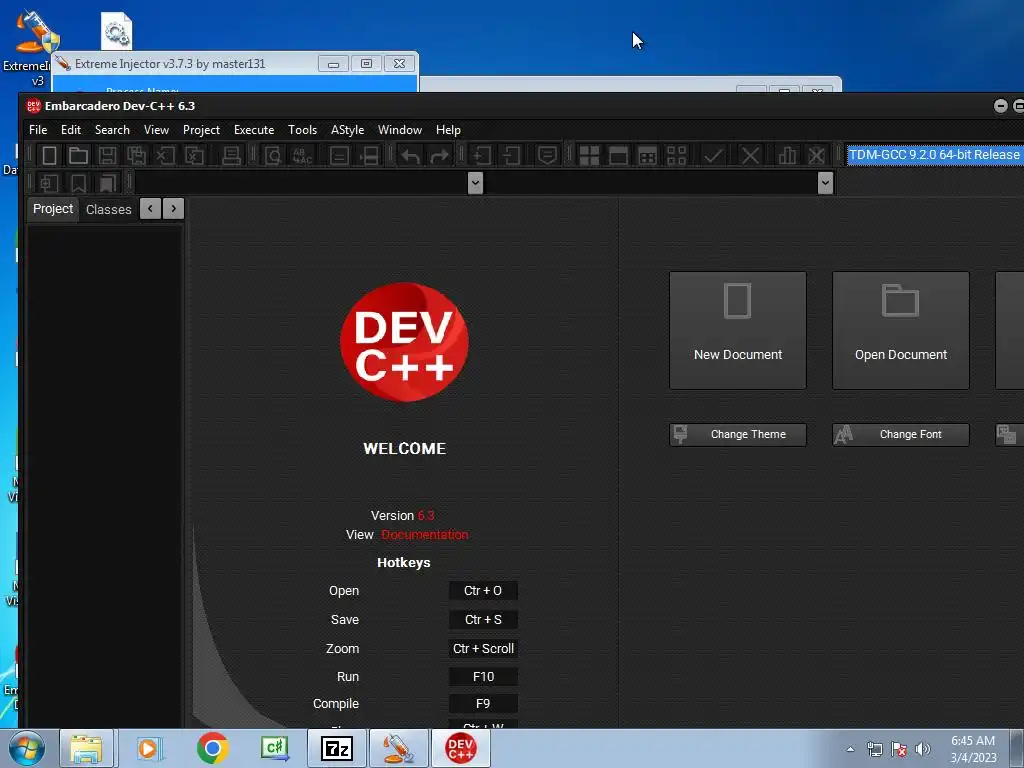
Task: Switch to the Project tab
Action: coord(53,209)
